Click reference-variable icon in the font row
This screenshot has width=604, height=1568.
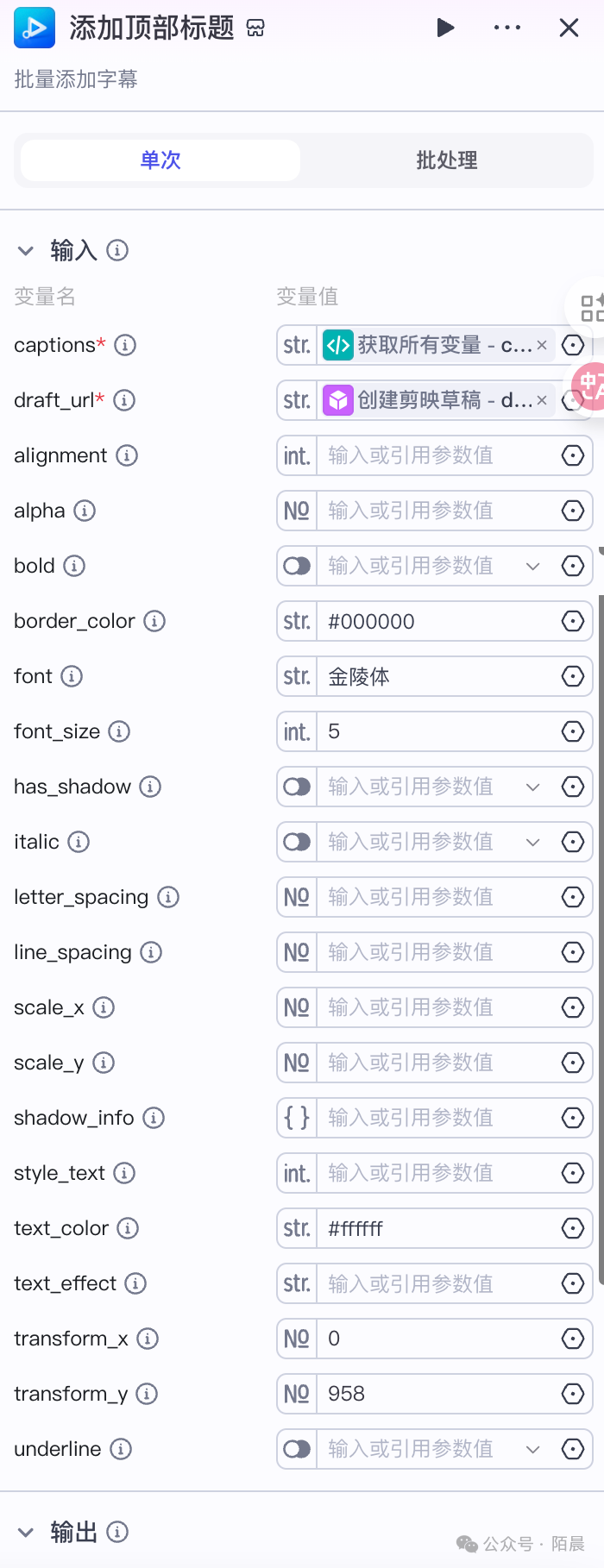[x=573, y=676]
